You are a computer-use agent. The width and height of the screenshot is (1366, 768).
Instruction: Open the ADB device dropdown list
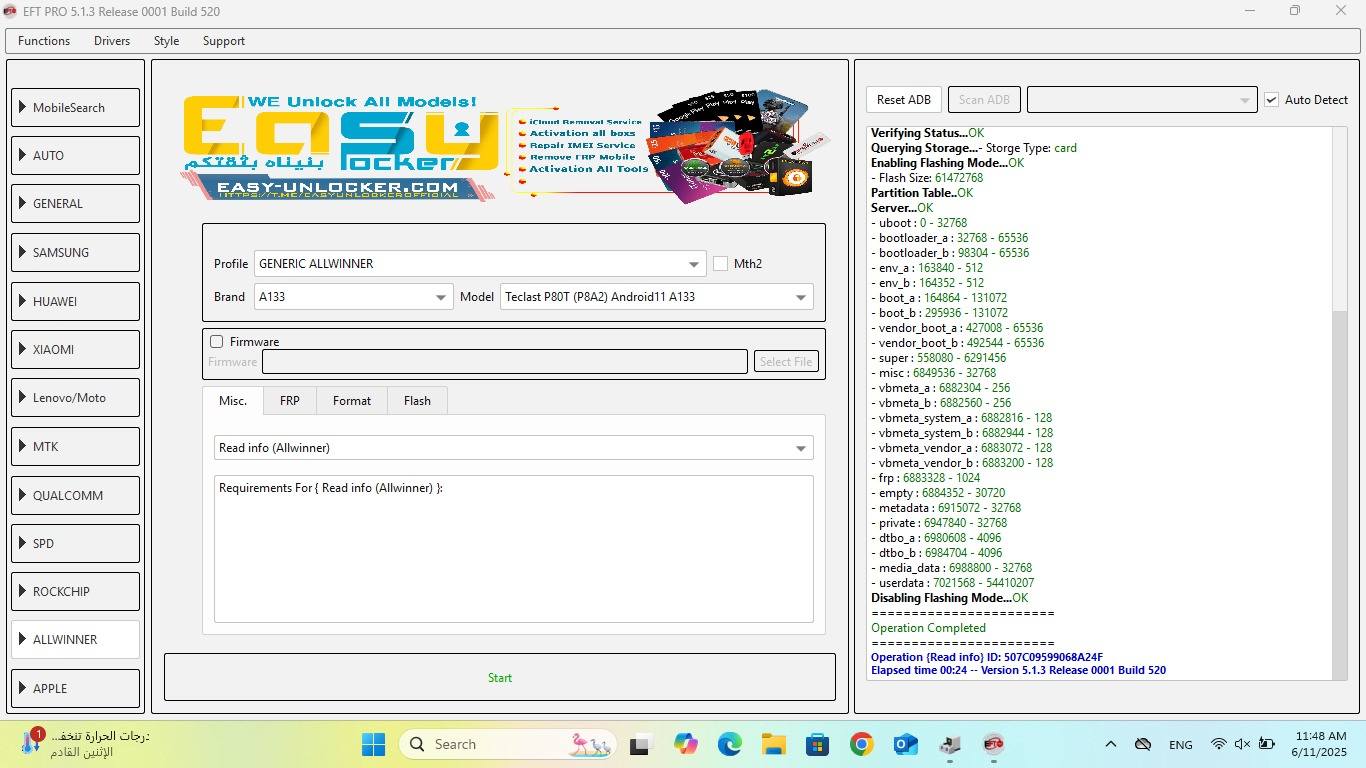[1142, 99]
